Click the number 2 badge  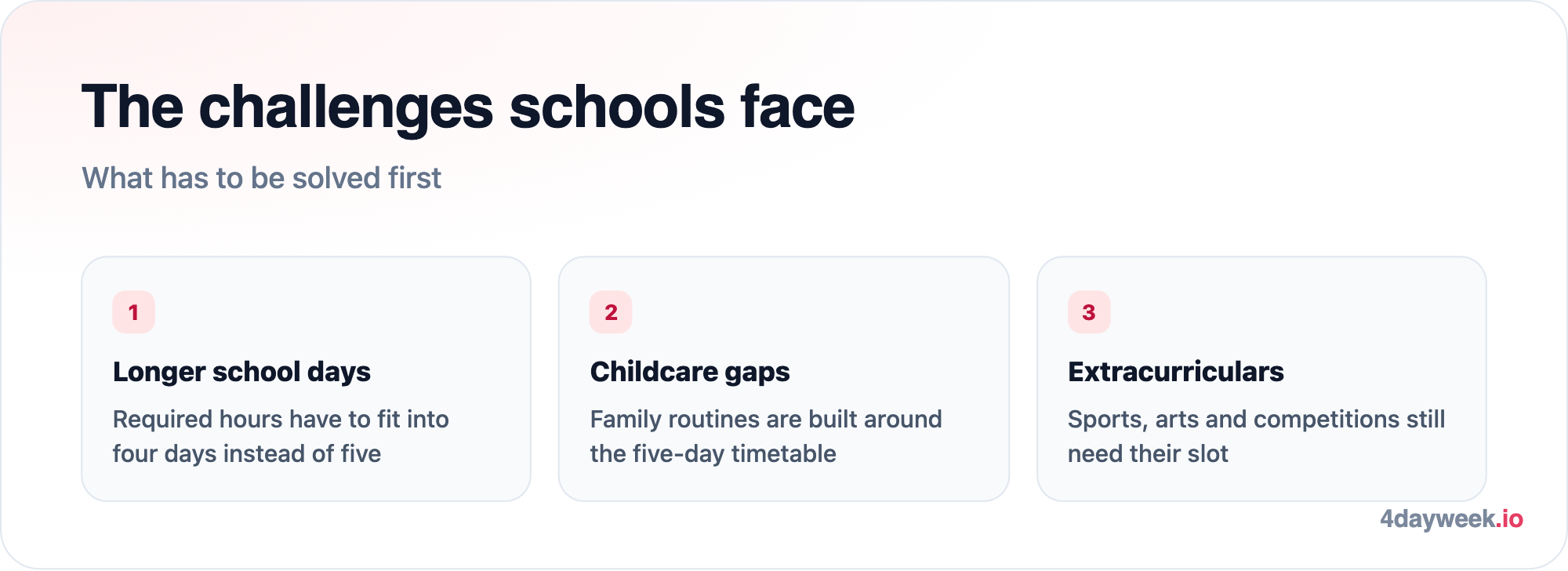(611, 312)
